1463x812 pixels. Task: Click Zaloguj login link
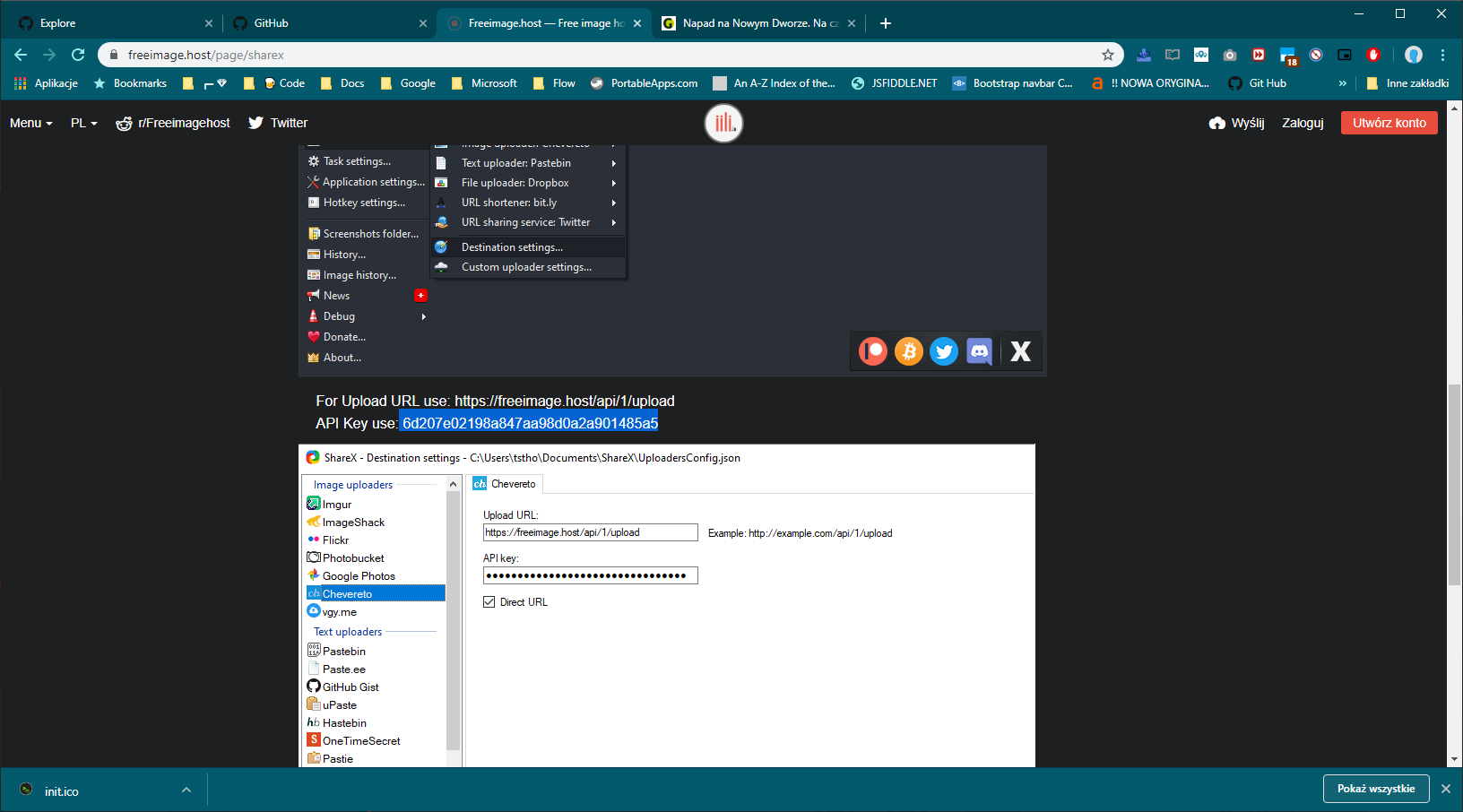(x=1303, y=123)
